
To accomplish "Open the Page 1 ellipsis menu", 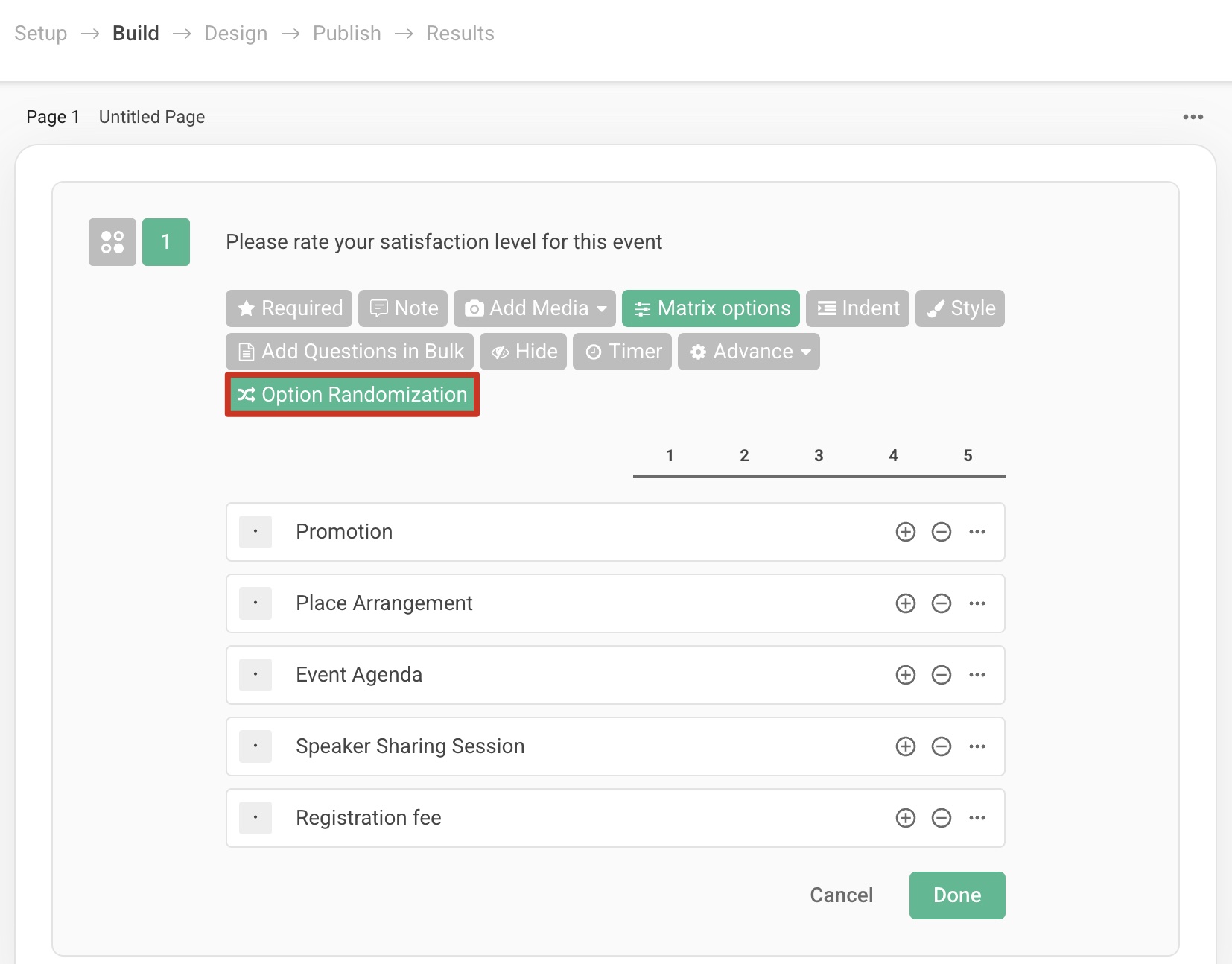I will pos(1193,116).
